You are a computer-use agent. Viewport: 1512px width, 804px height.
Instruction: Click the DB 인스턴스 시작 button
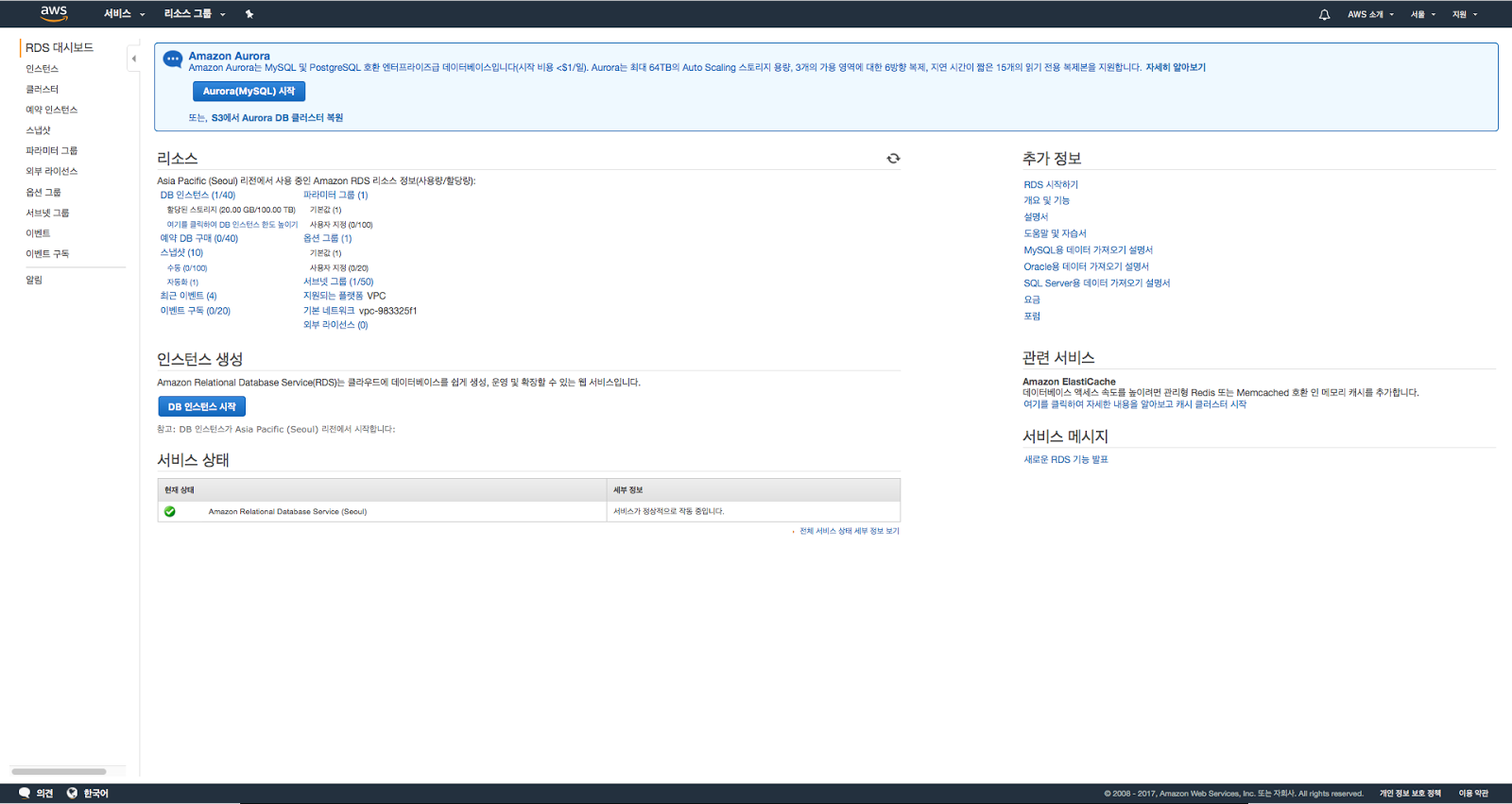point(201,406)
